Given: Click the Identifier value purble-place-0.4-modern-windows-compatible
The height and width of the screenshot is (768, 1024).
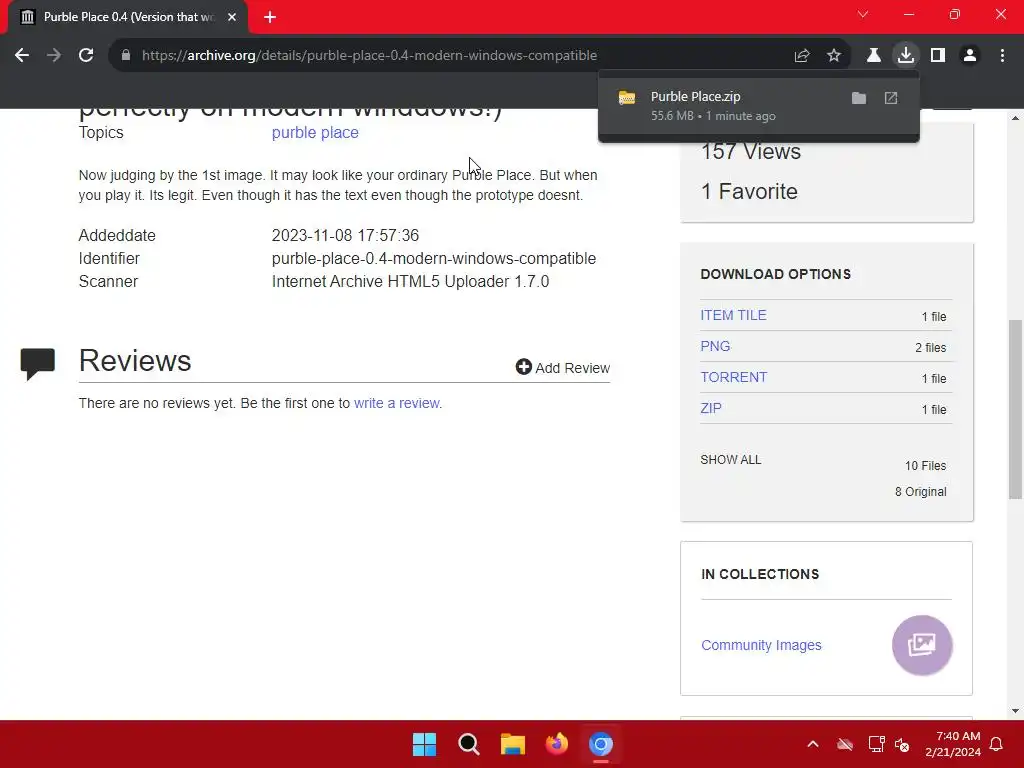Looking at the screenshot, I should coord(434,259).
